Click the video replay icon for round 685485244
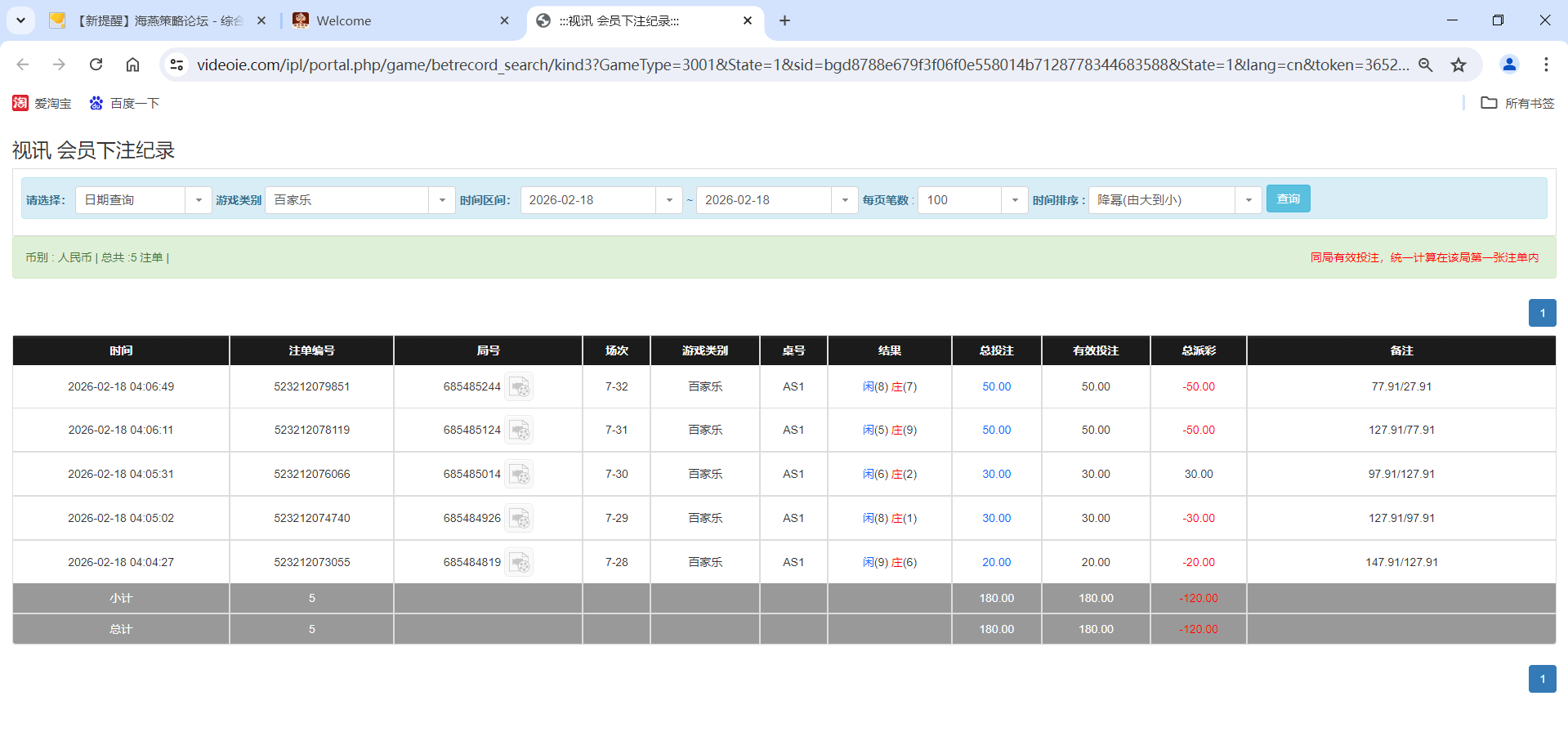 [x=520, y=386]
